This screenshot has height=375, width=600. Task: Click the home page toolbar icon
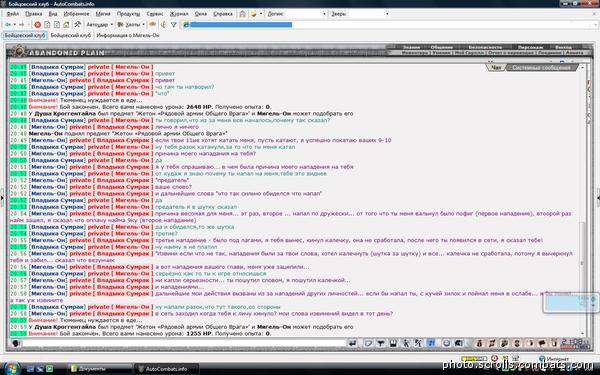pyautogui.click(x=66, y=24)
